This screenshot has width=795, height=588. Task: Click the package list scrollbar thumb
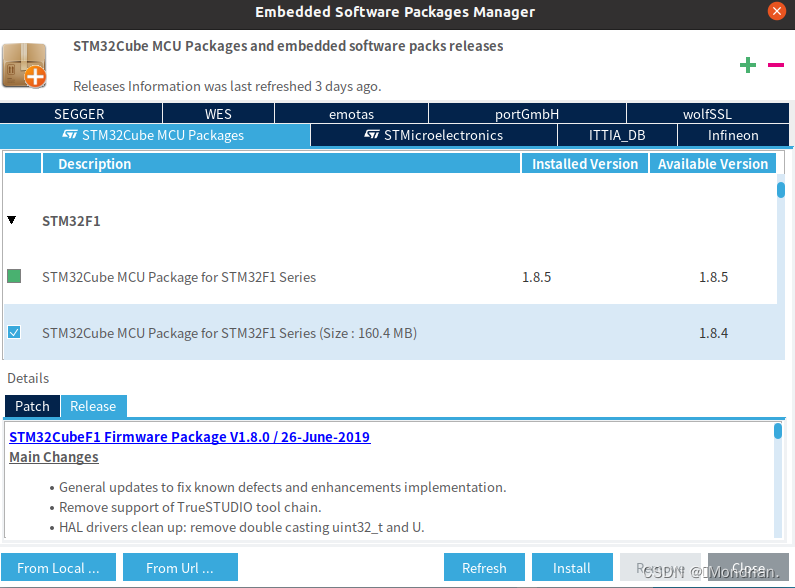click(x=781, y=190)
